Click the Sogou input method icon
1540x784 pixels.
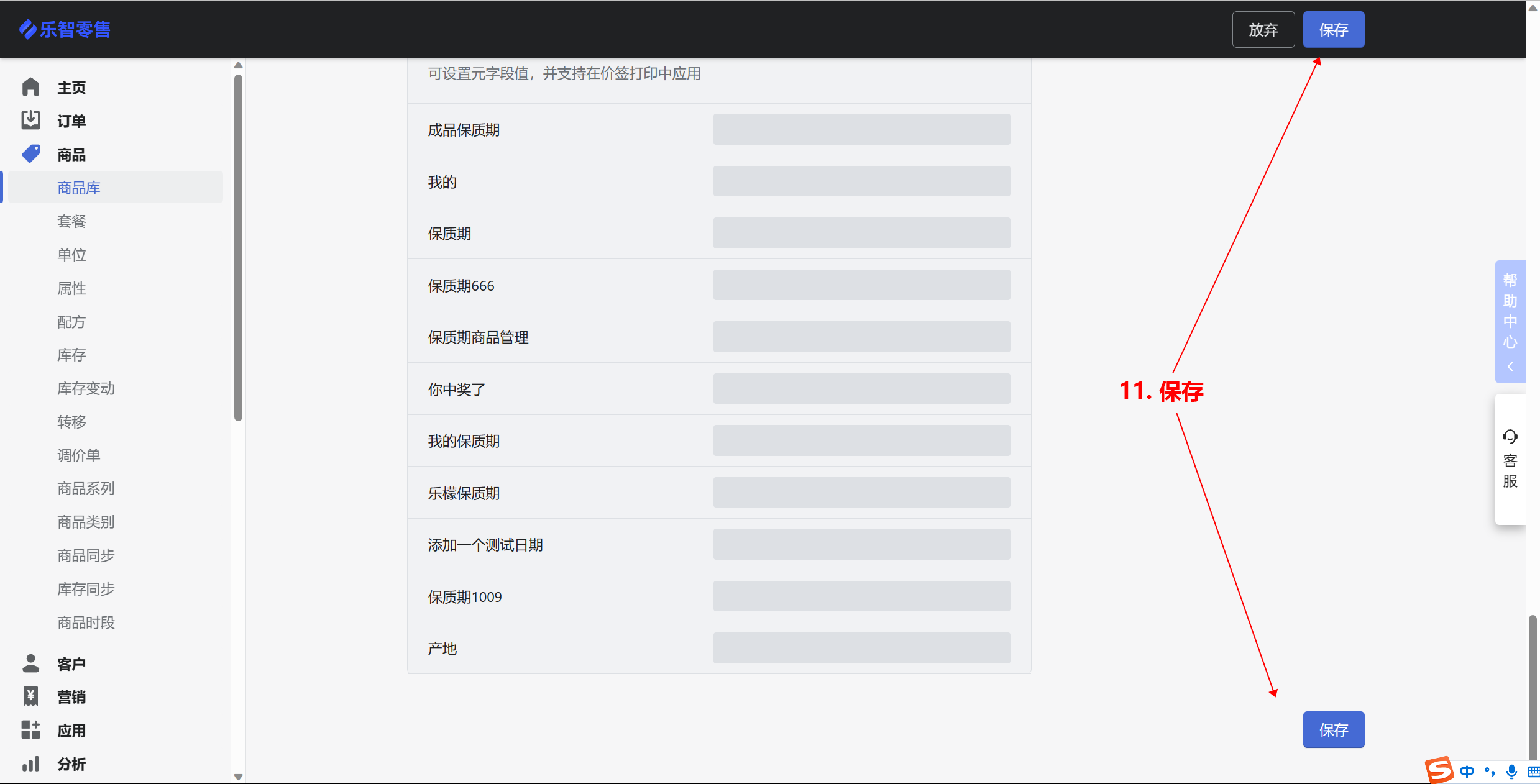tap(1439, 770)
